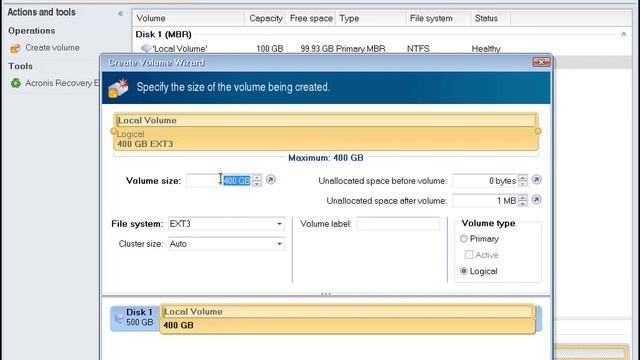Image resolution: width=640 pixels, height=360 pixels.
Task: Adjust unallocated space after volume stepper
Action: coord(523,200)
